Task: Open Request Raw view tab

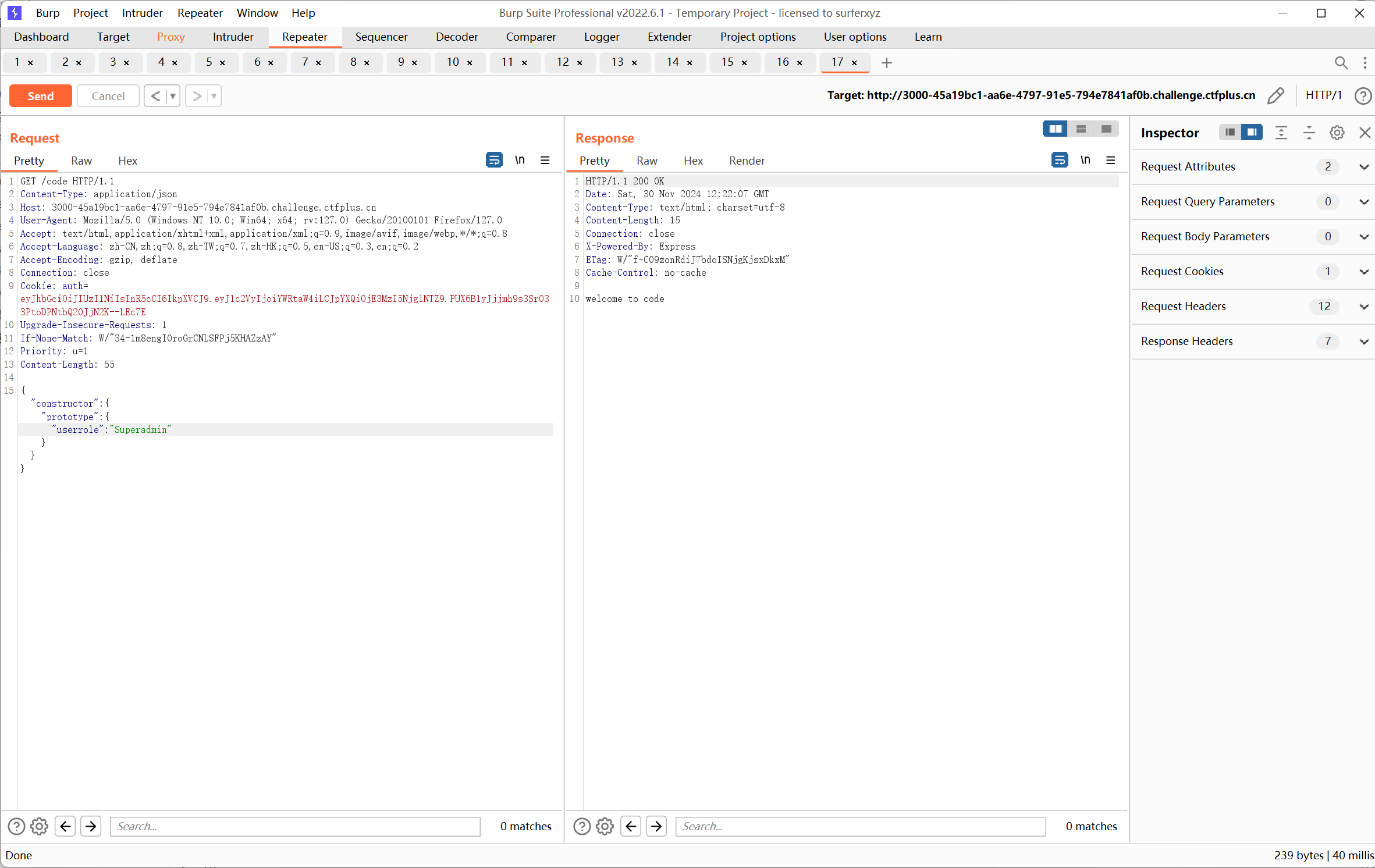Action: pyautogui.click(x=81, y=161)
